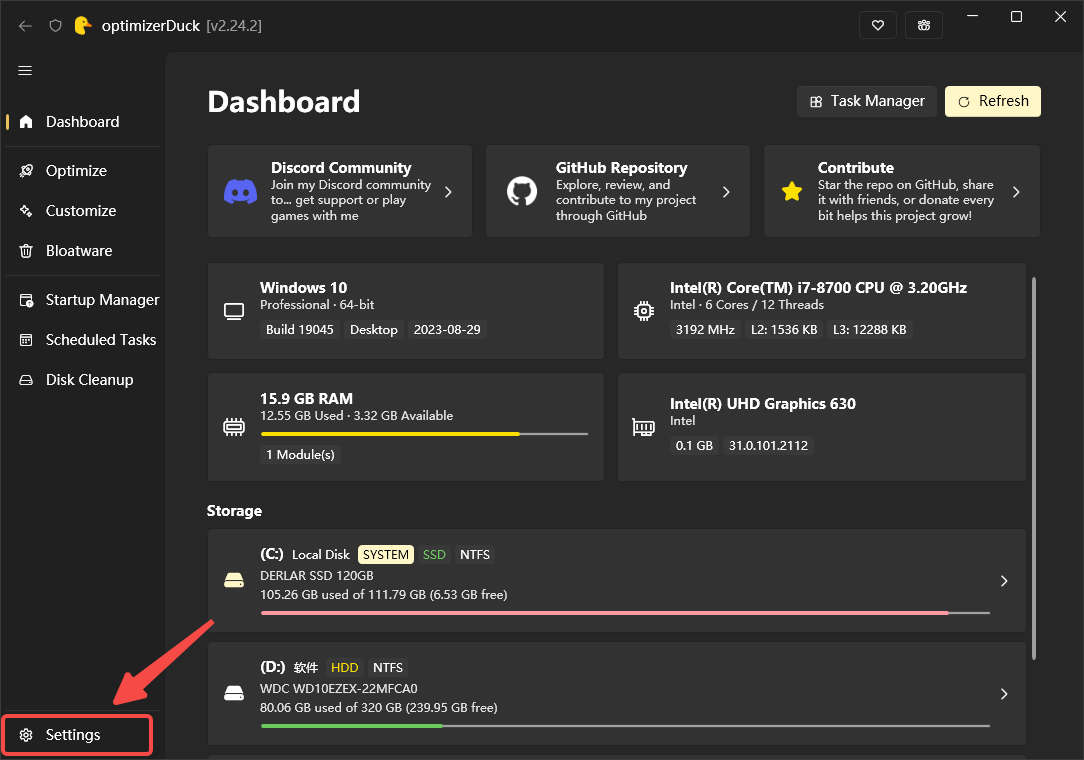Click the Windows 10 monitor icon
This screenshot has width=1084, height=760.
(x=234, y=311)
